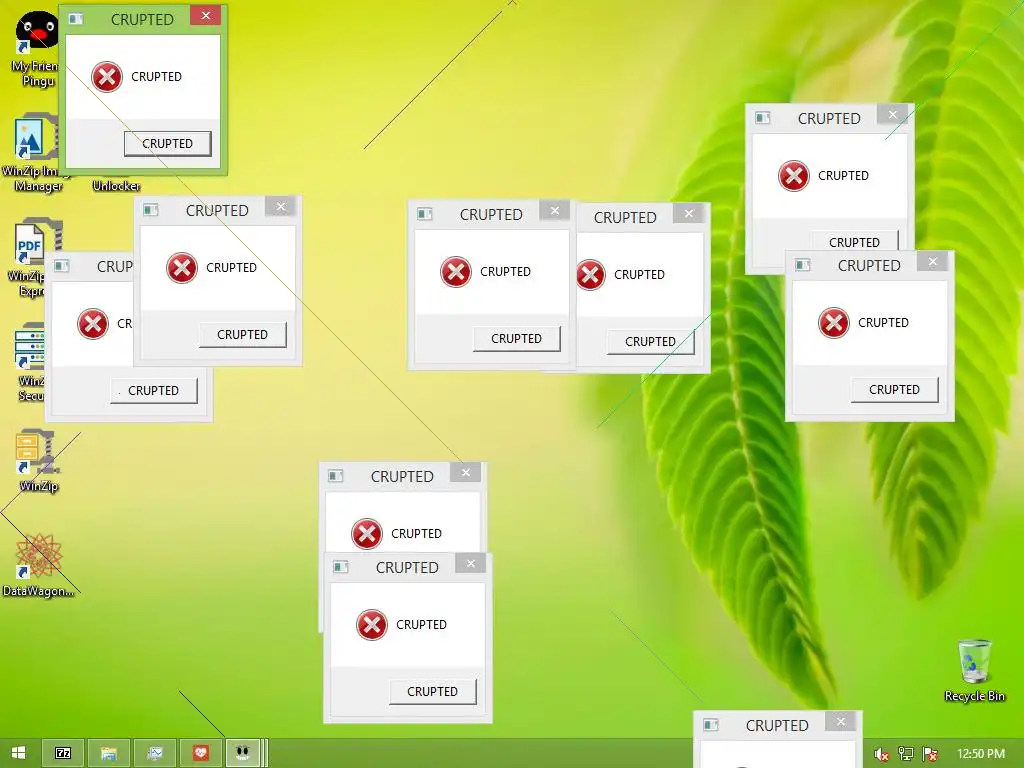Click error icon in dialog covering WinZip PDF Express
This screenshot has width=1024, height=768.
coord(93,324)
